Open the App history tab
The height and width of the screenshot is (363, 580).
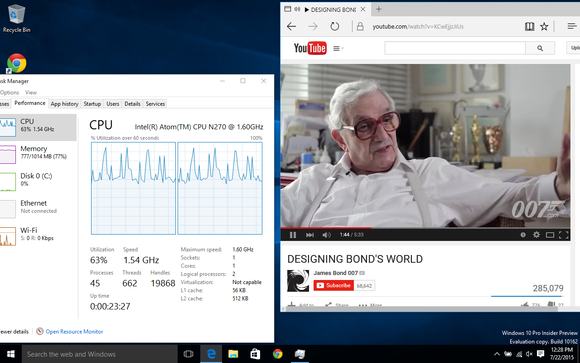65,104
